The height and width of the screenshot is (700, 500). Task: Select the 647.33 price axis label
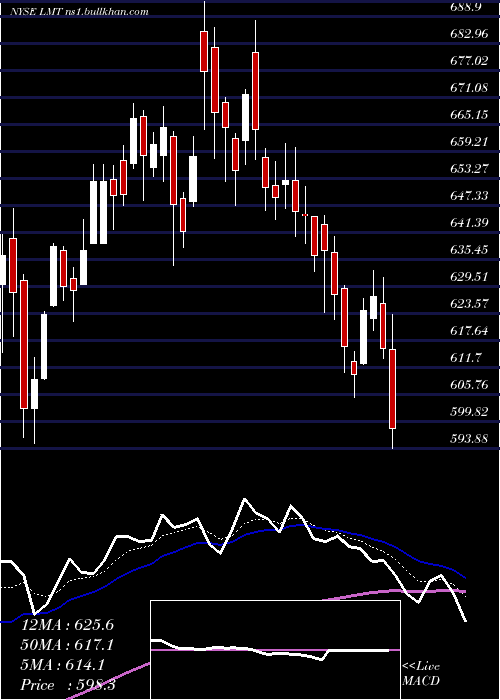tap(470, 196)
